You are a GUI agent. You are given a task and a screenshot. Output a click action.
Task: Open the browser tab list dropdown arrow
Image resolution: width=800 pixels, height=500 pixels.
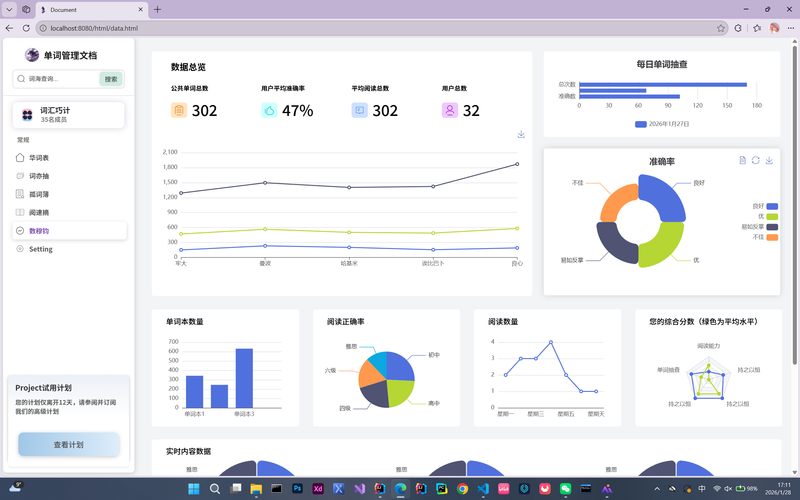point(11,9)
